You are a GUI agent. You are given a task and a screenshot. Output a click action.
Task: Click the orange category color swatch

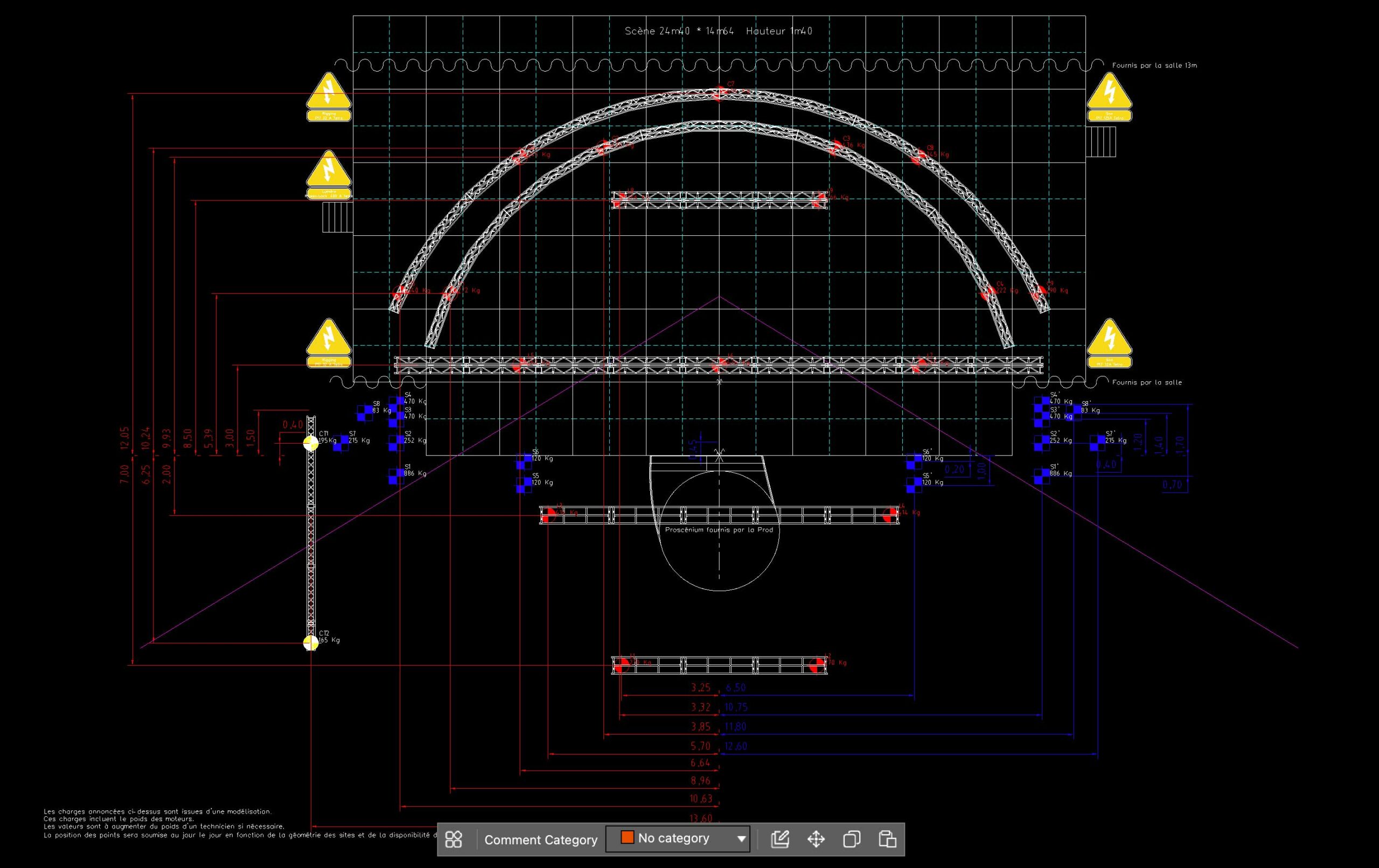tap(627, 838)
